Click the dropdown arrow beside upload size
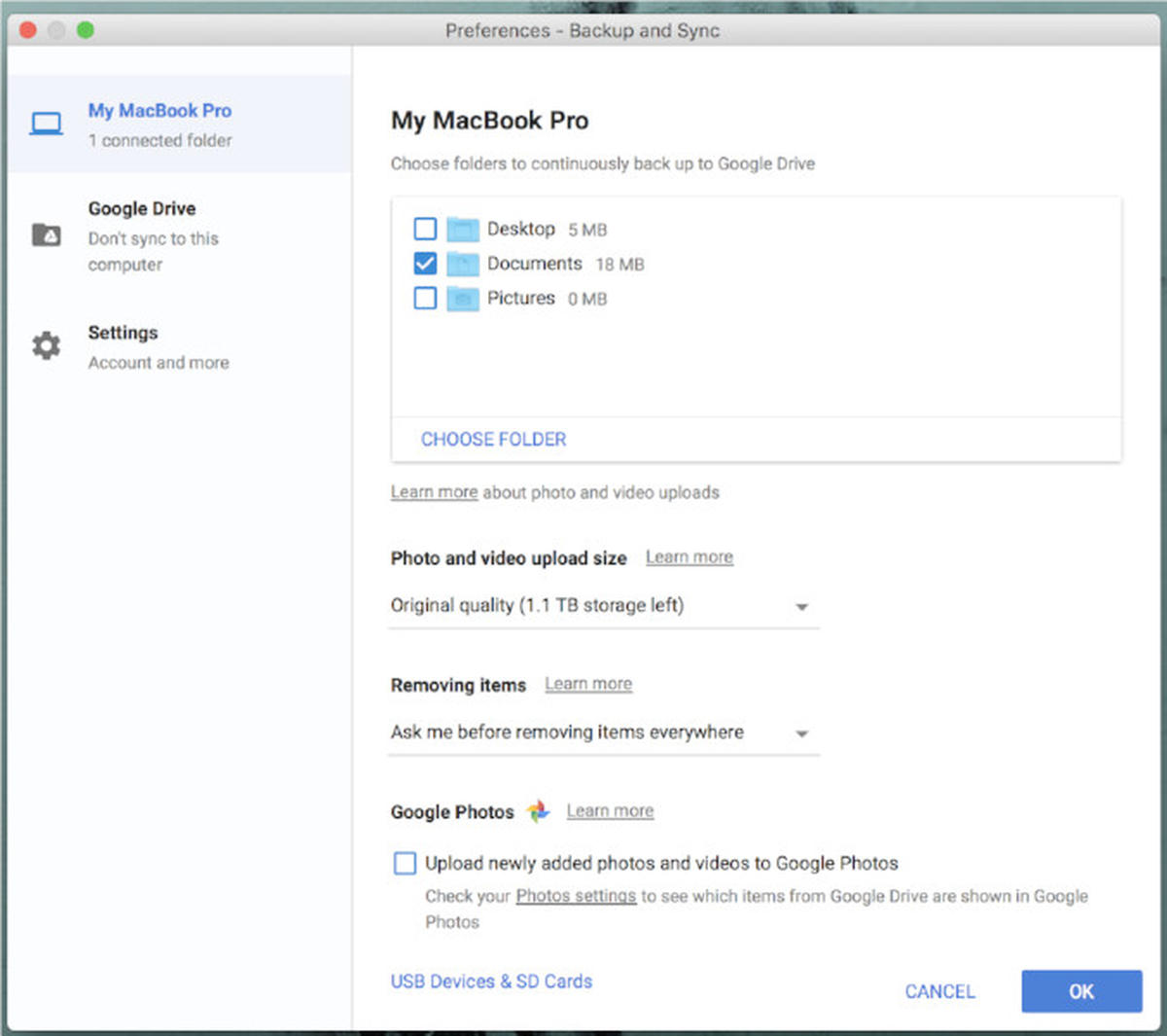 [x=801, y=606]
